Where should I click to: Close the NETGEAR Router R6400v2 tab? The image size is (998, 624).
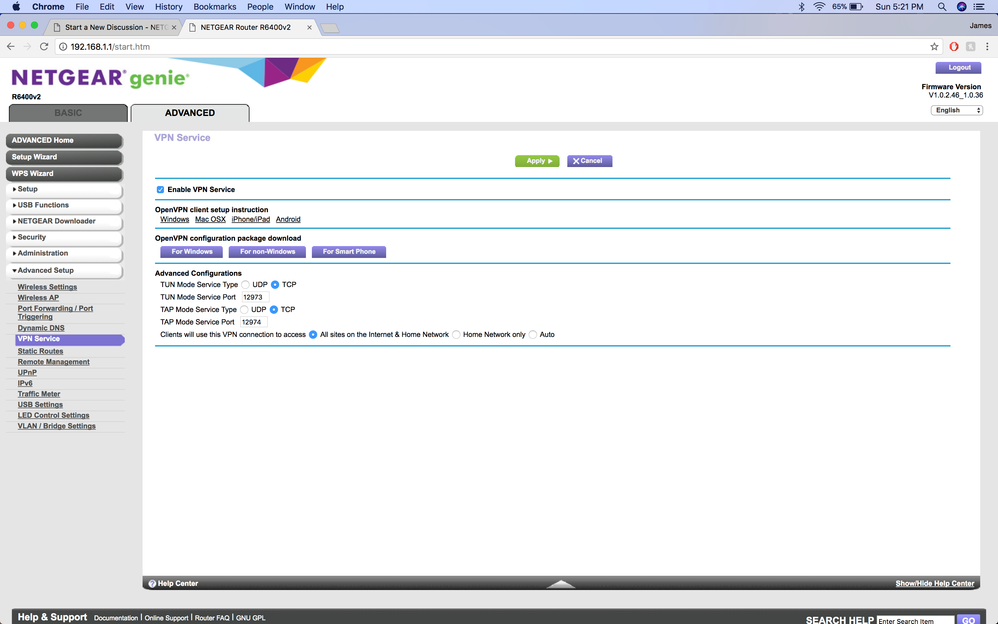pyautogui.click(x=309, y=27)
